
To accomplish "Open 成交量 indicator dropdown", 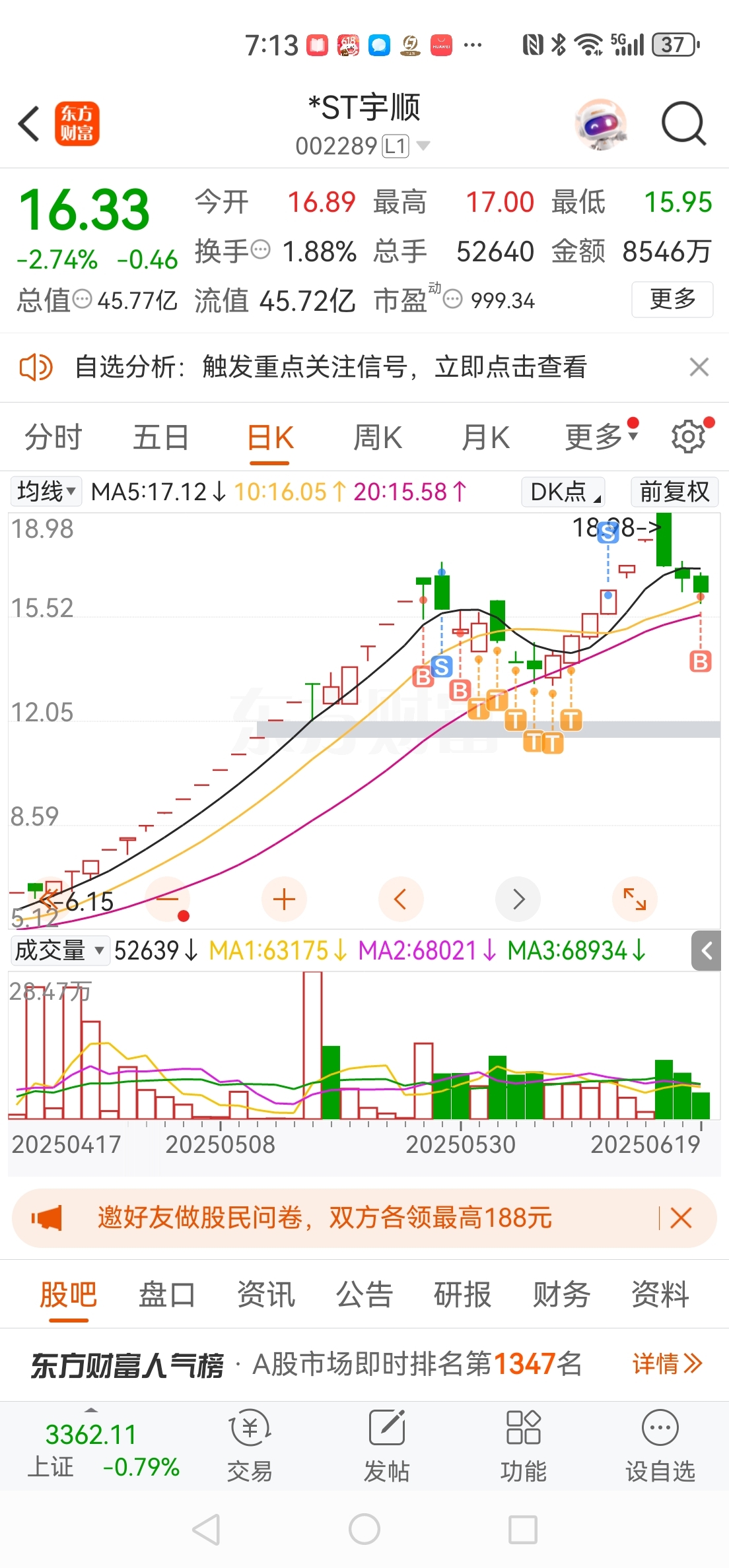I will coord(60,951).
